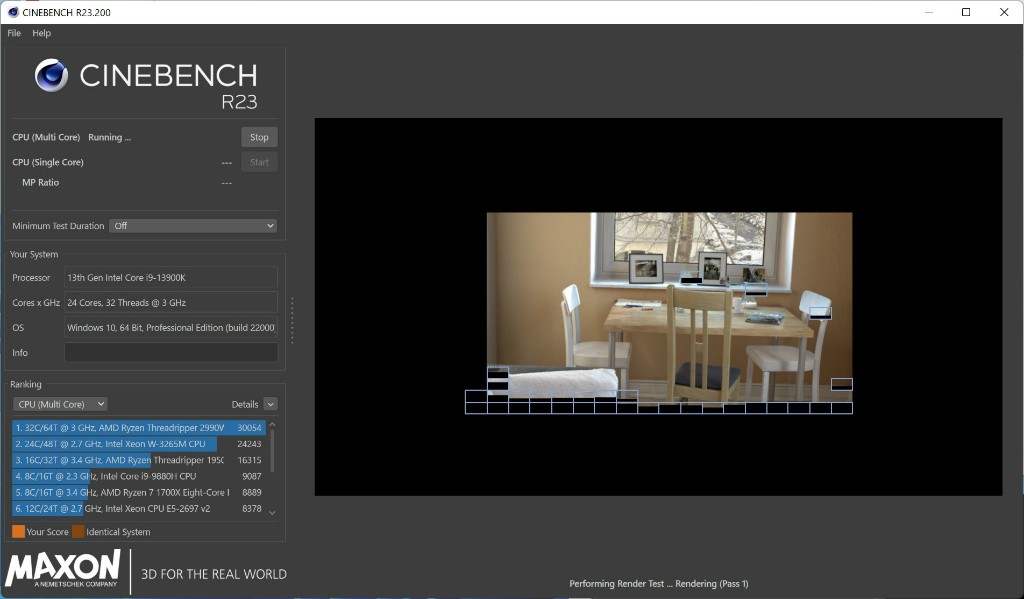Expand the ranking Details chevron
The image size is (1024, 599).
pyautogui.click(x=270, y=404)
